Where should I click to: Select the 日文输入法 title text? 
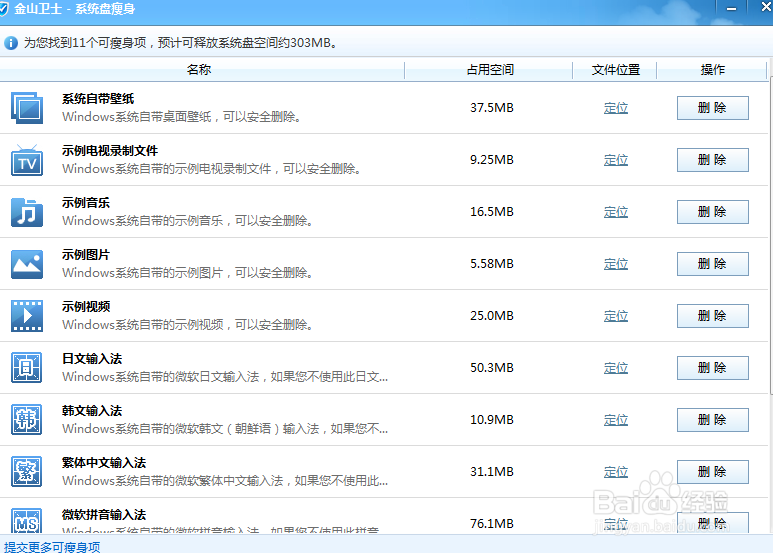[92, 359]
